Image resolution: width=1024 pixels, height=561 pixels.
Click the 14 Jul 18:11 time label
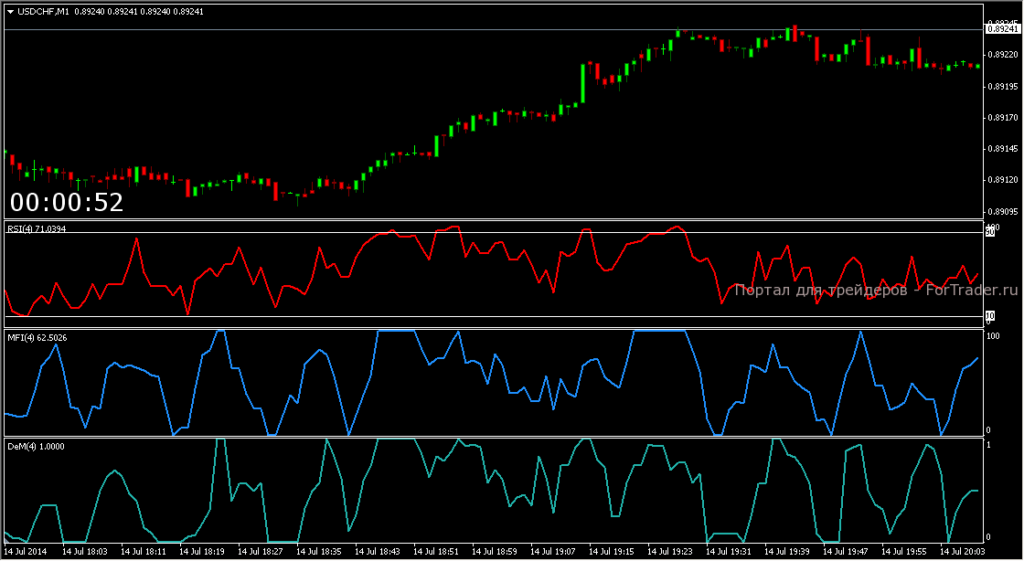pos(142,552)
